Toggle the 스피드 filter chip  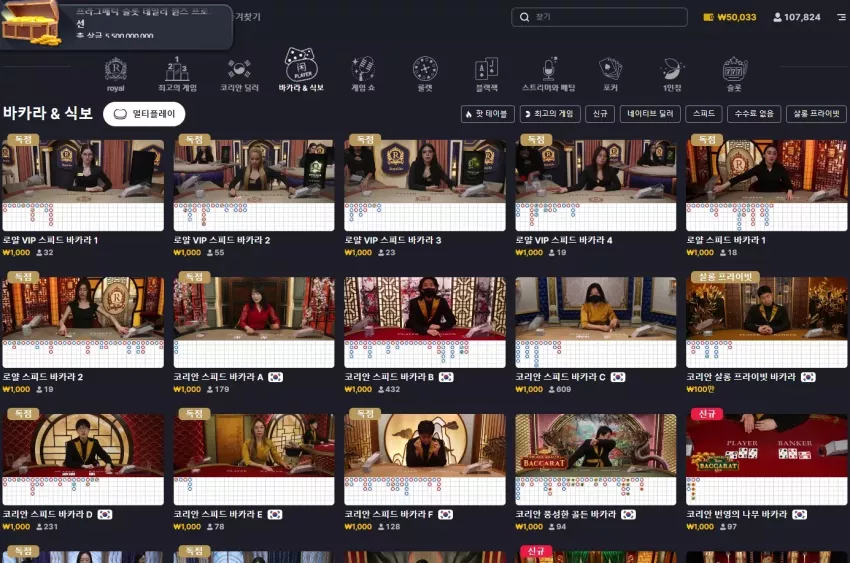tap(704, 114)
